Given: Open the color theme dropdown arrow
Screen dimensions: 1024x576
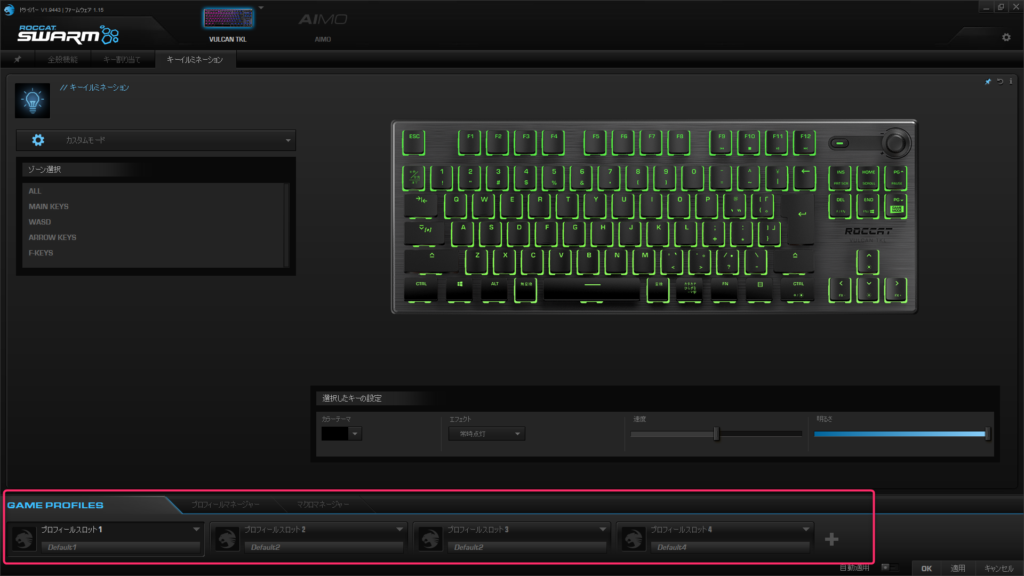Looking at the screenshot, I should pos(355,434).
